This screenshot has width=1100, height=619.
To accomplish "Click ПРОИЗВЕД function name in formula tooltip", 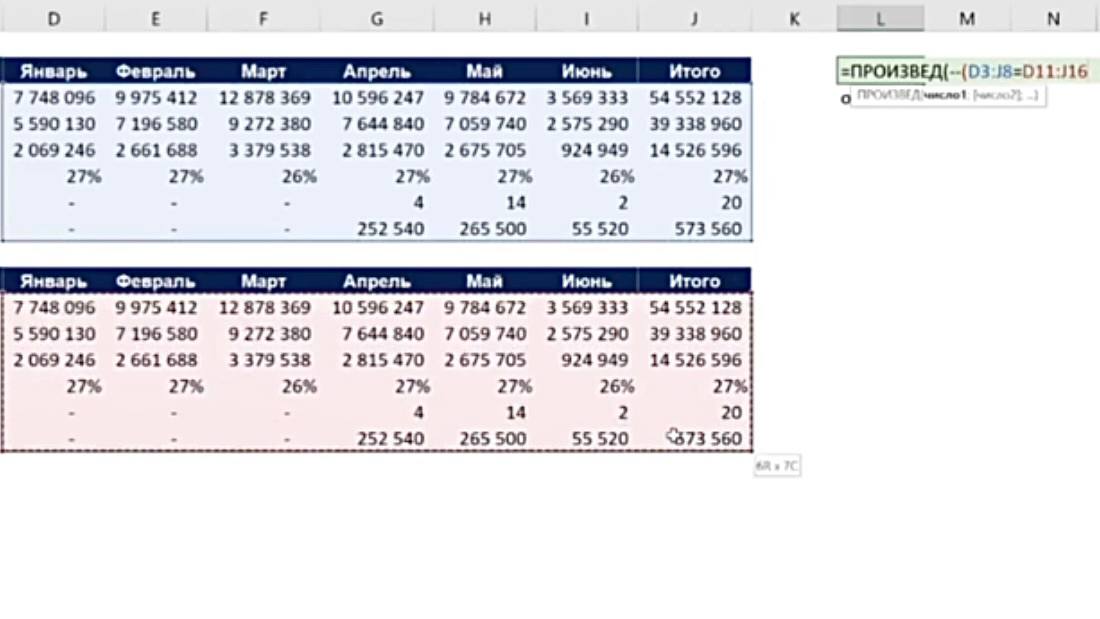I will click(888, 95).
